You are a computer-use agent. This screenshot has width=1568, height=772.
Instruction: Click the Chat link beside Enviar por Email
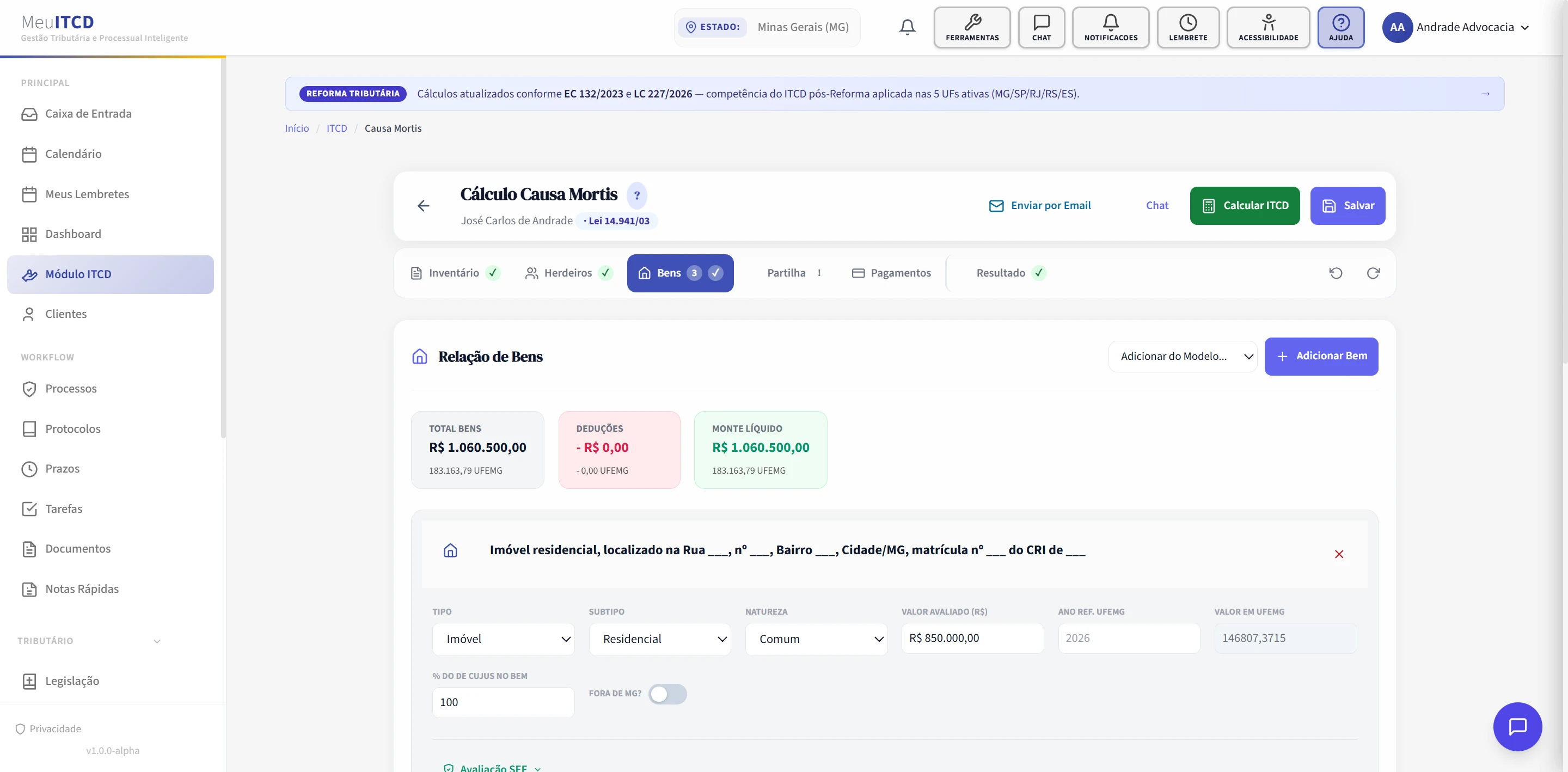pos(1157,206)
